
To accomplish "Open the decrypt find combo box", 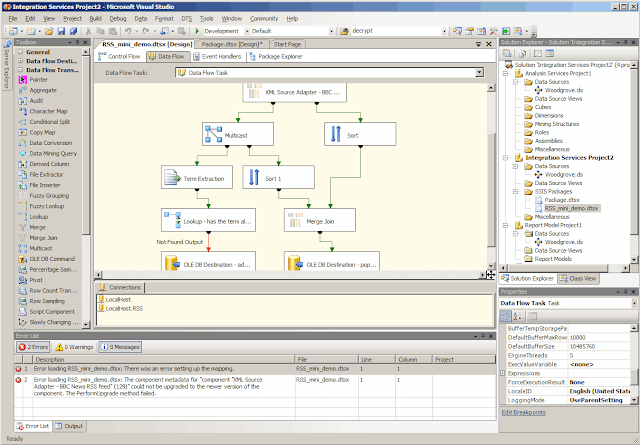I will click(444, 31).
